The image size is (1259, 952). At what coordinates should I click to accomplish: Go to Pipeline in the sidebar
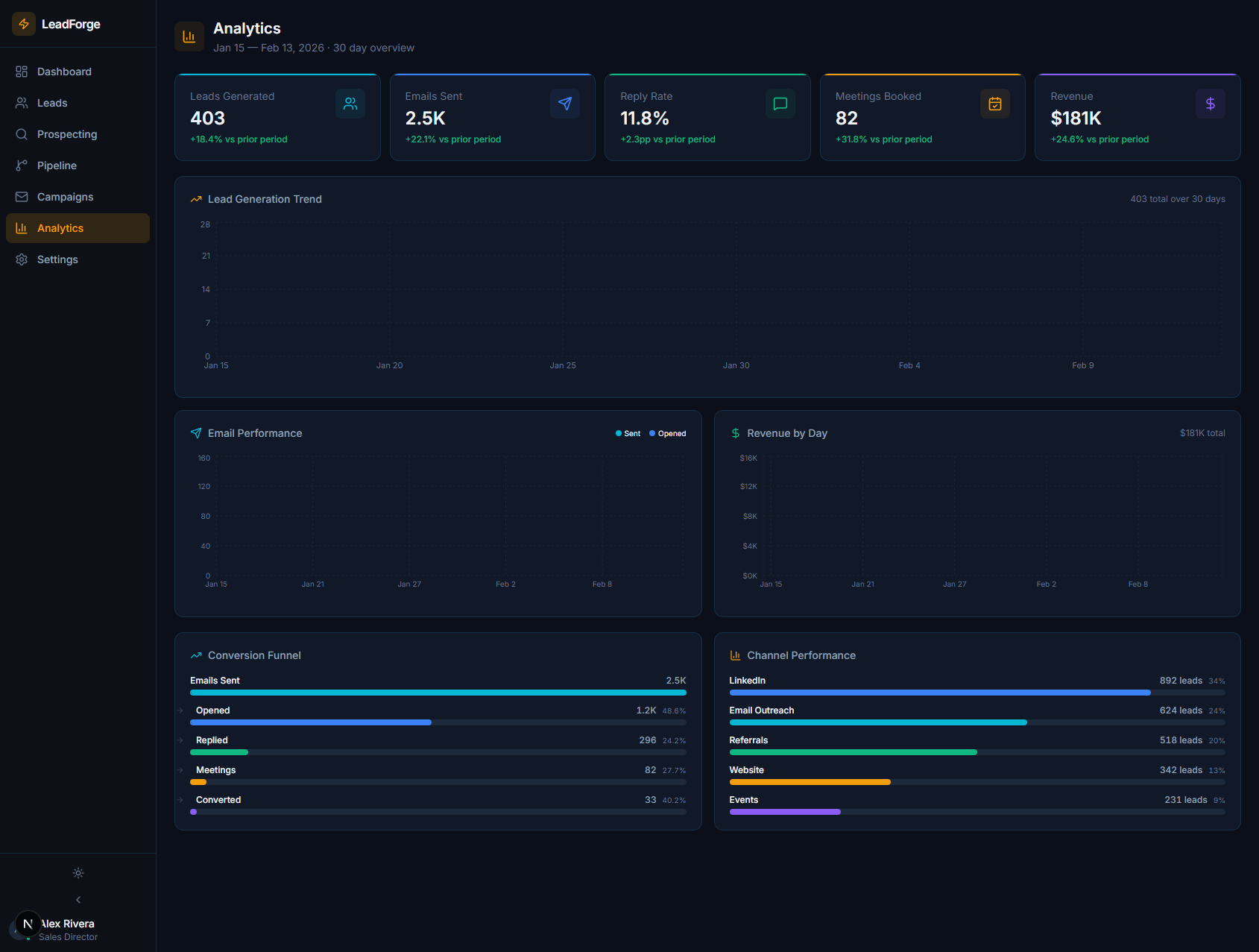click(x=57, y=166)
